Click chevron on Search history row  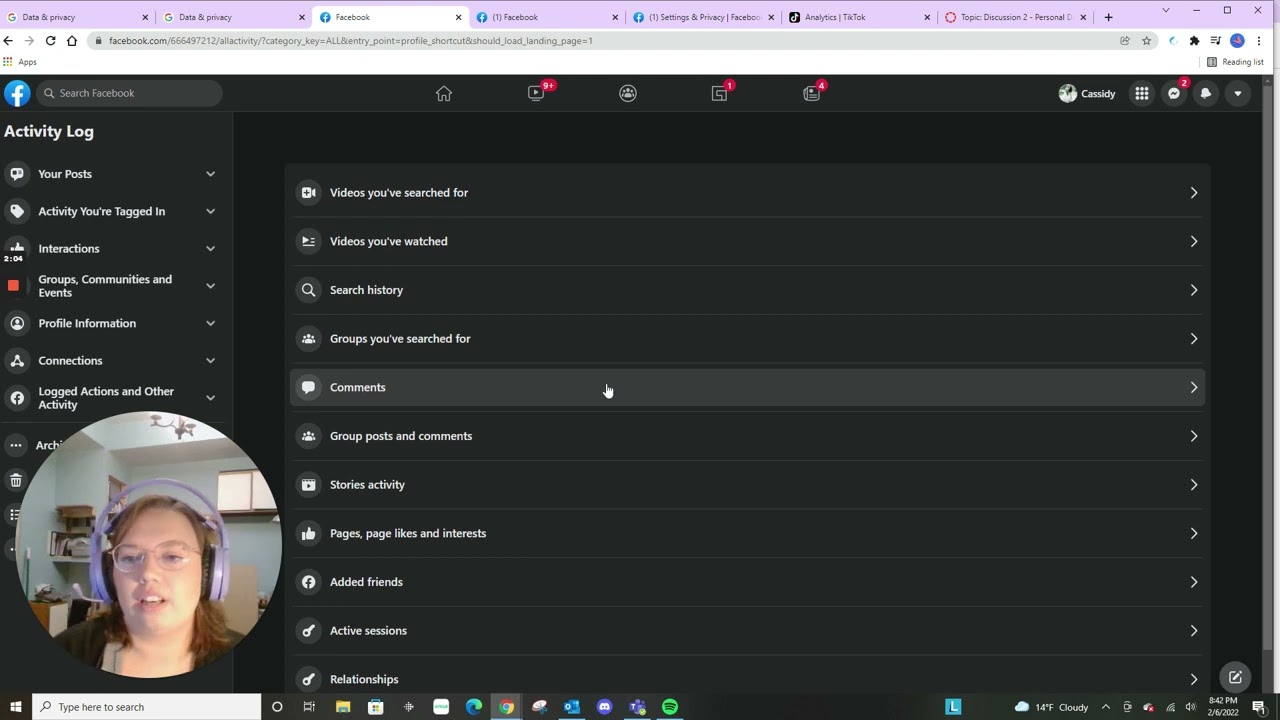(1193, 290)
